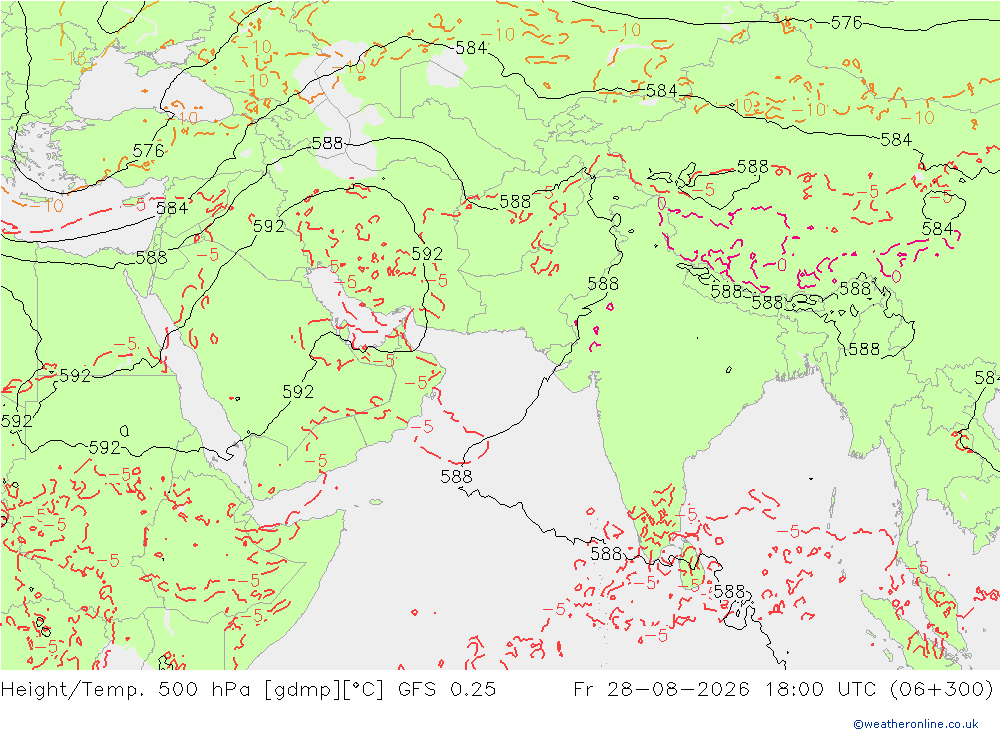Image resolution: width=1000 pixels, height=733 pixels.
Task: Click the 588 label over Bangladesh
Action: (x=864, y=349)
